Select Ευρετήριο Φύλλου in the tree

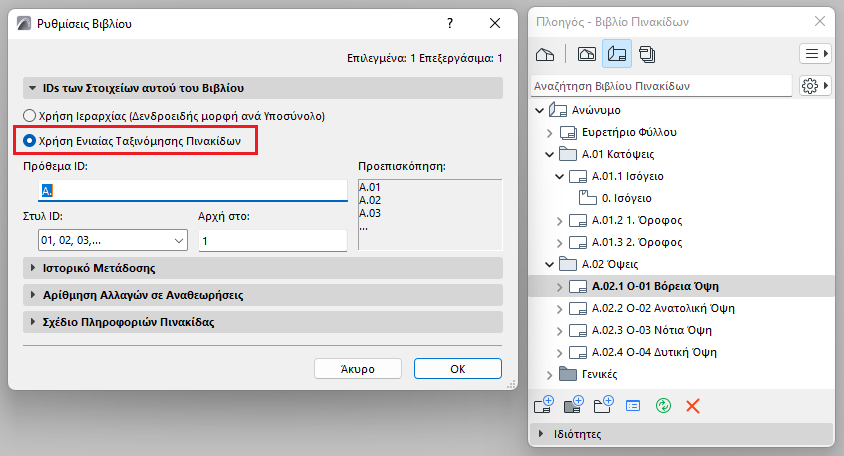[629, 132]
